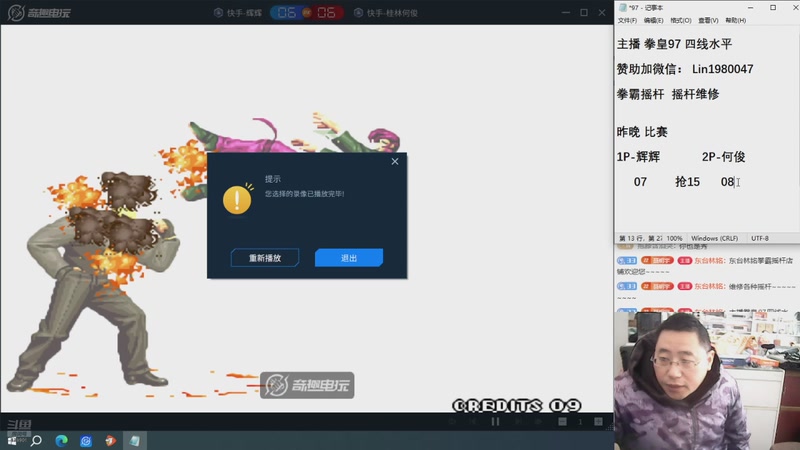Click the restart loop replay icon
The height and width of the screenshot is (450, 800).
(452, 421)
